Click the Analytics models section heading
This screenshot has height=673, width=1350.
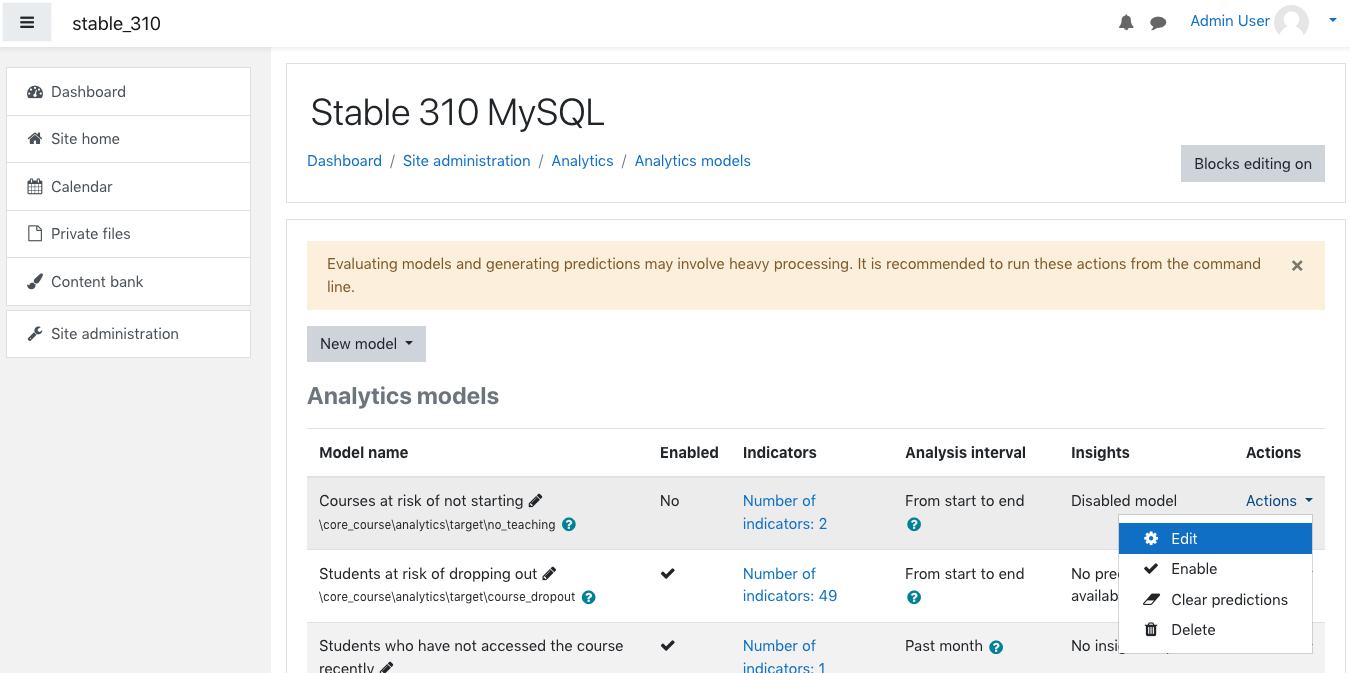(403, 396)
